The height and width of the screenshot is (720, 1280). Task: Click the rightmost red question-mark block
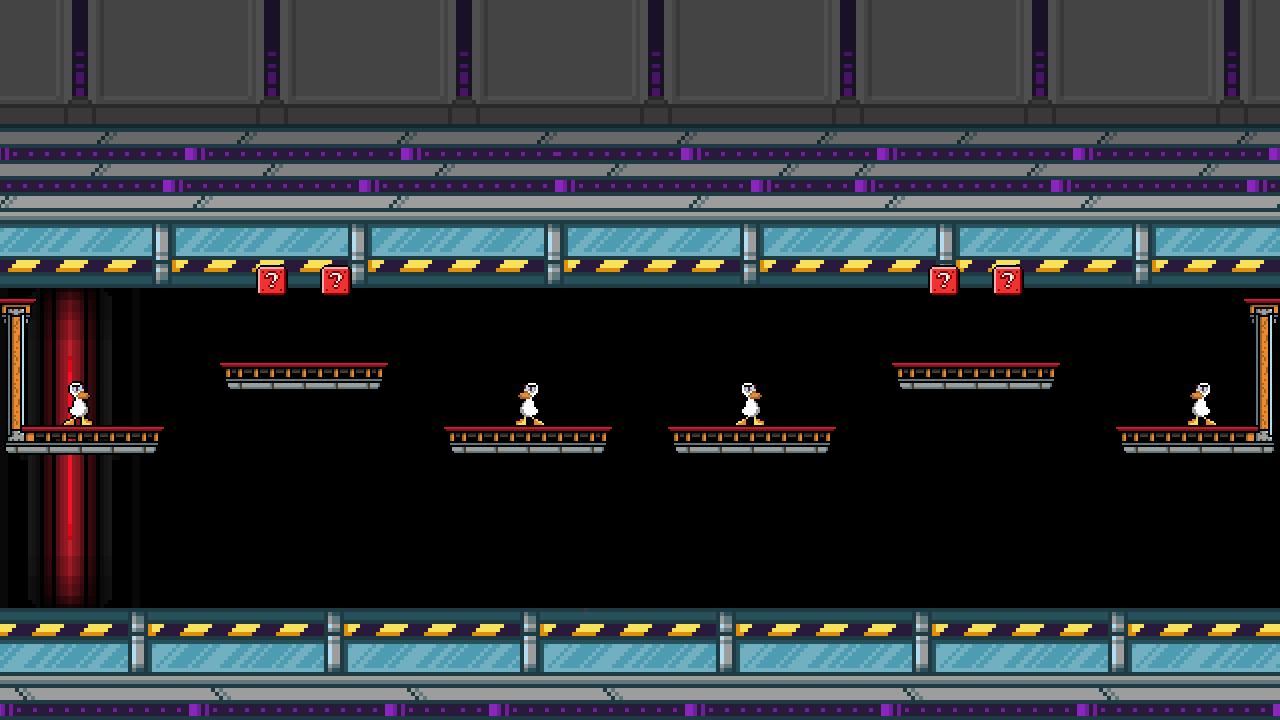pos(1008,281)
